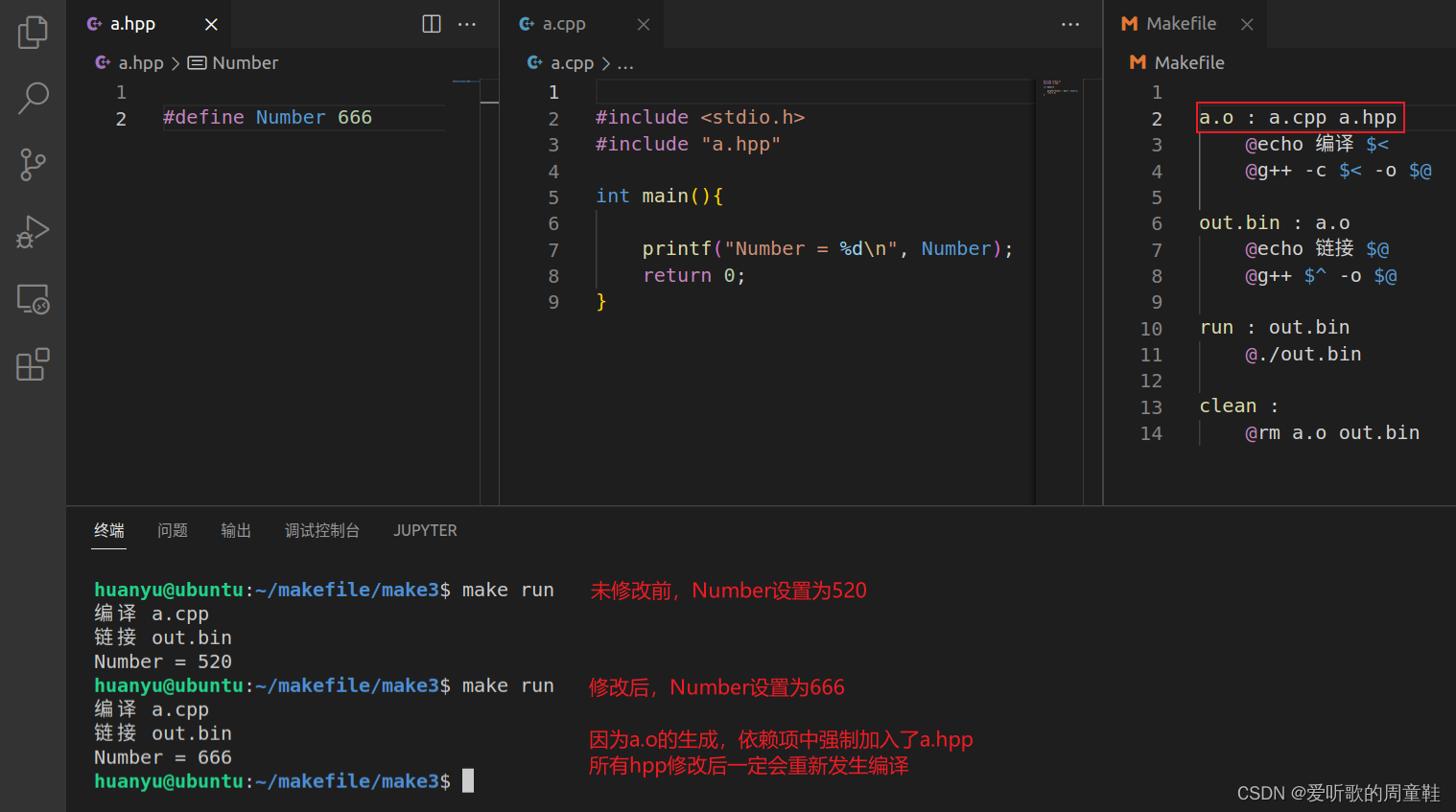Click the printf line in a.cpp

pyautogui.click(x=828, y=249)
